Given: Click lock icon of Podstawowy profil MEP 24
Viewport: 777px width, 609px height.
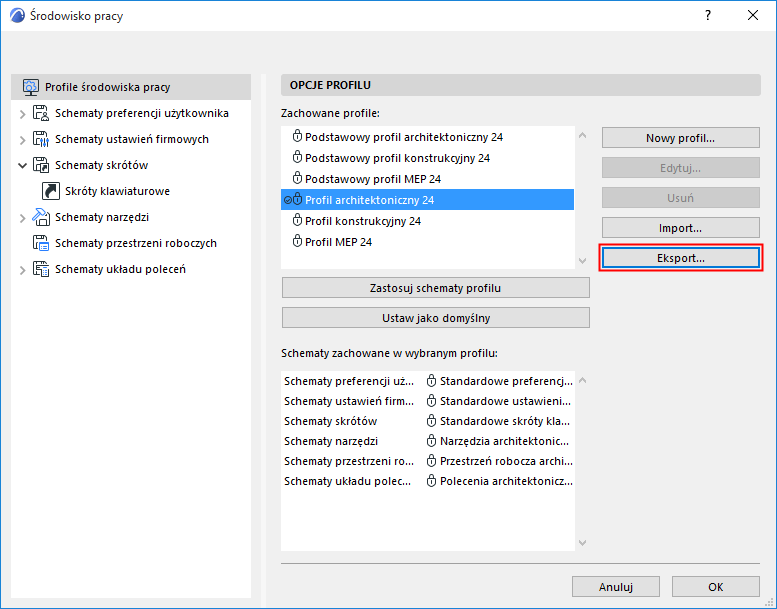Looking at the screenshot, I should point(297,178).
